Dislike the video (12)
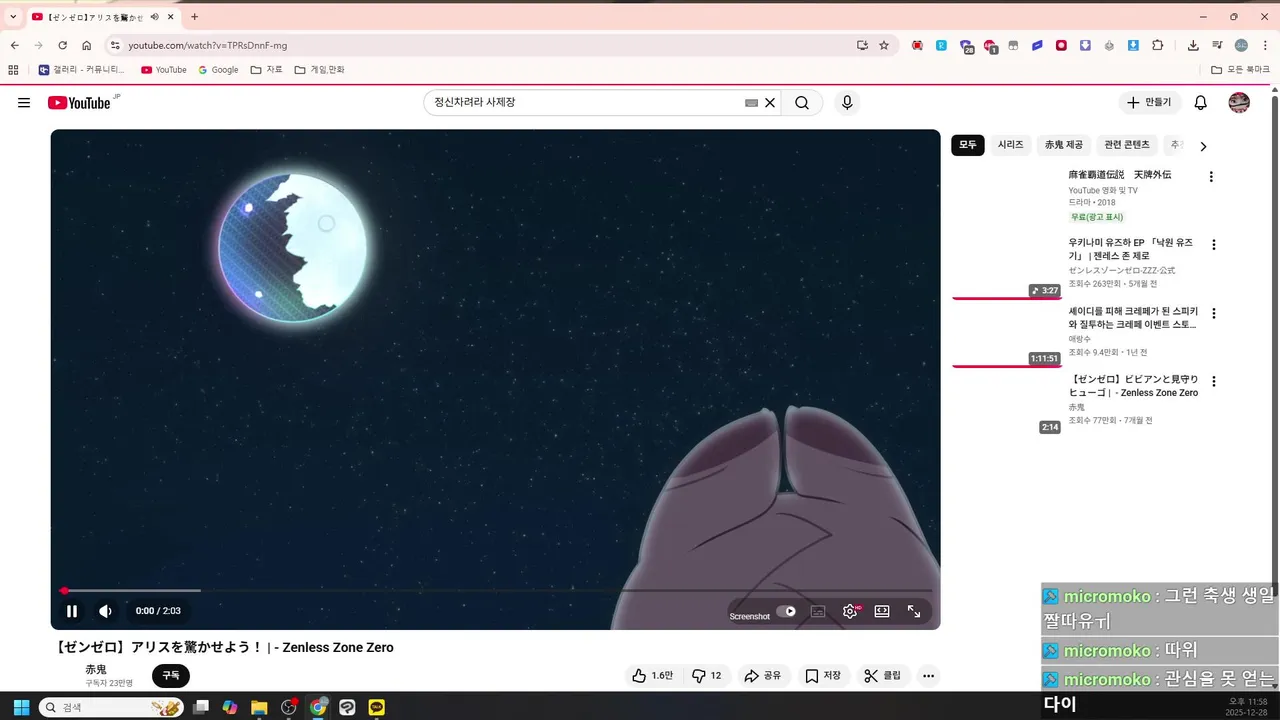Screen dimensions: 1280x720 706,676
